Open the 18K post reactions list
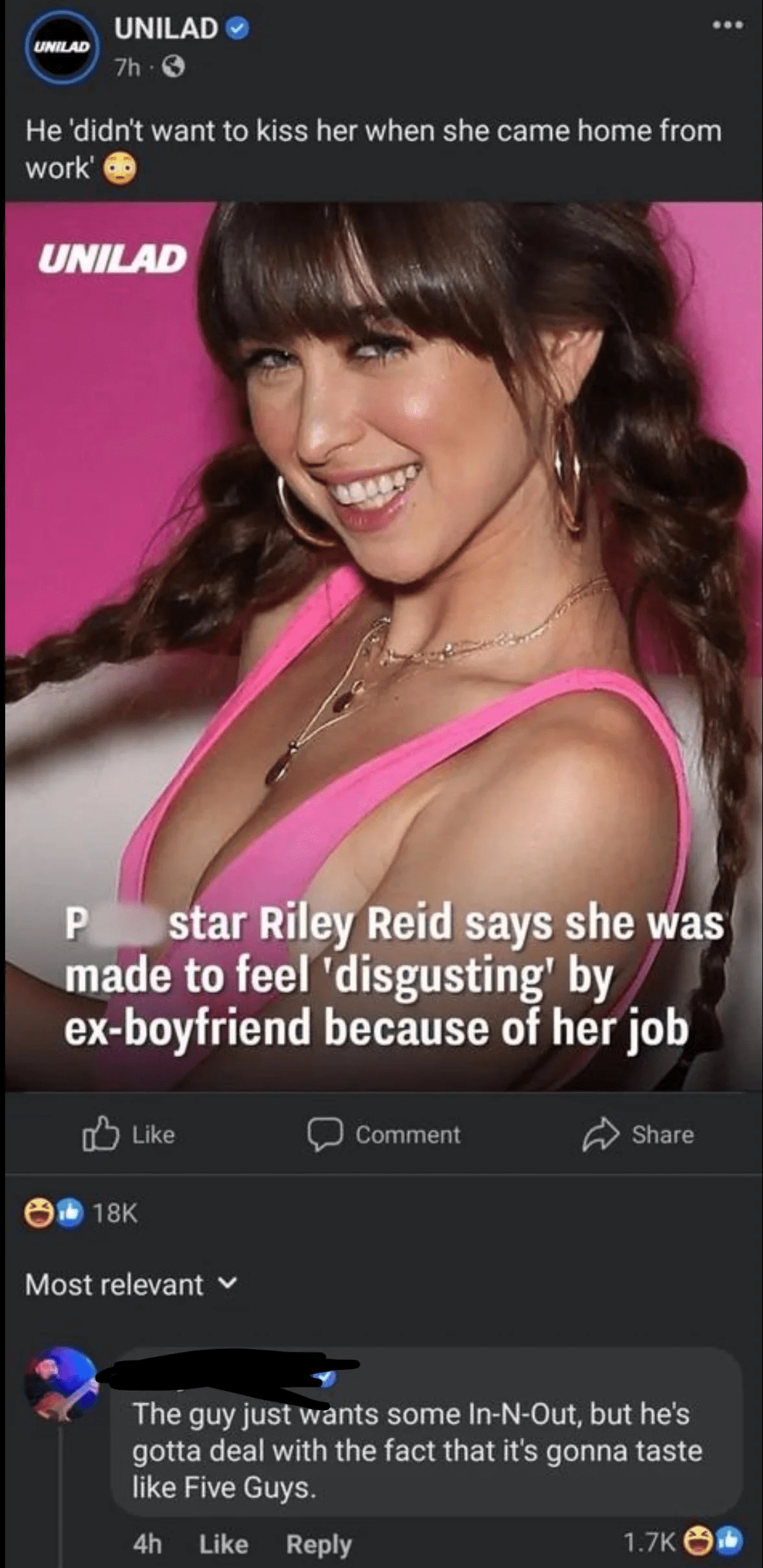 [82, 1213]
